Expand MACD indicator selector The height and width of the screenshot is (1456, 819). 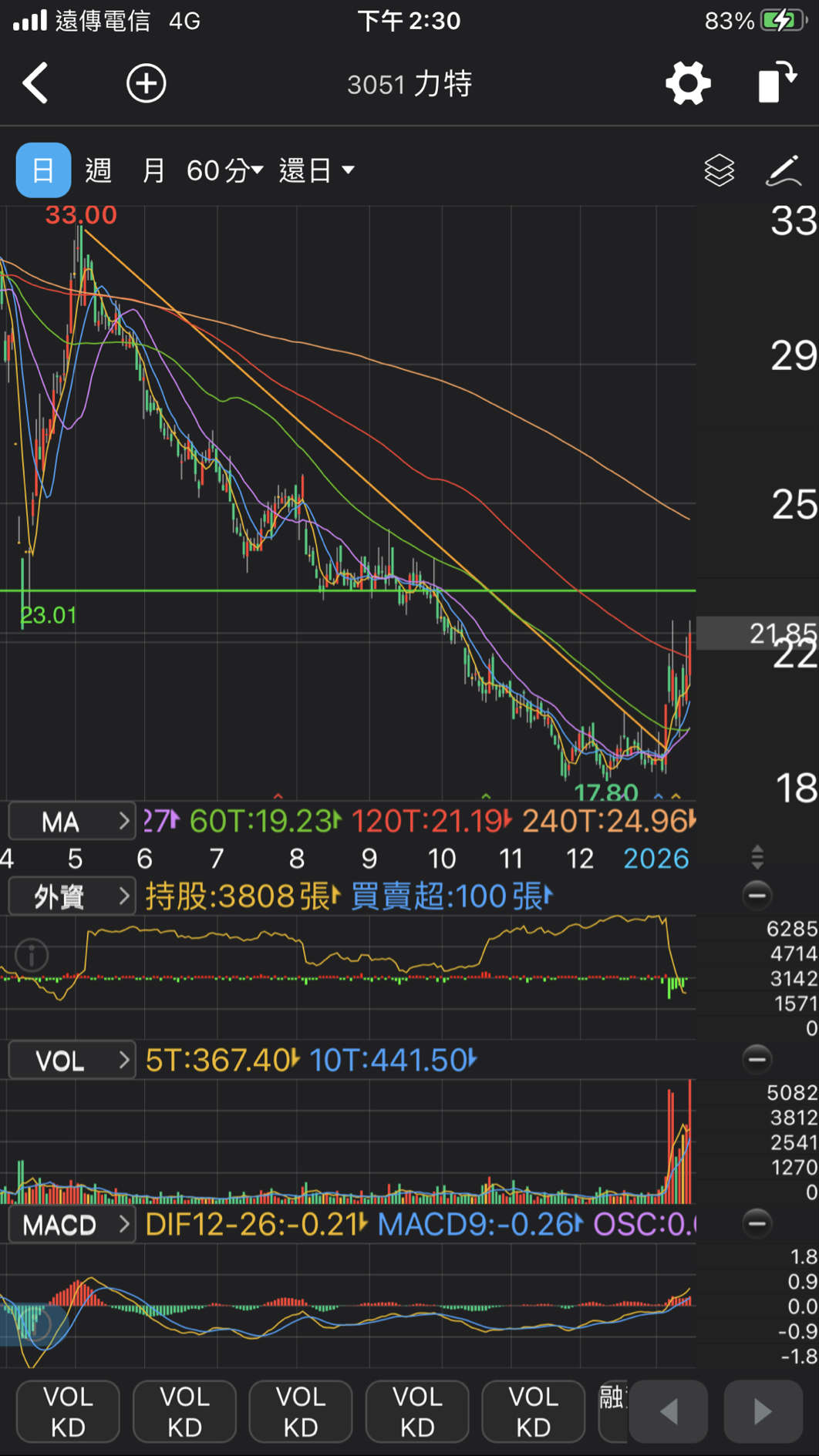[x=72, y=1225]
